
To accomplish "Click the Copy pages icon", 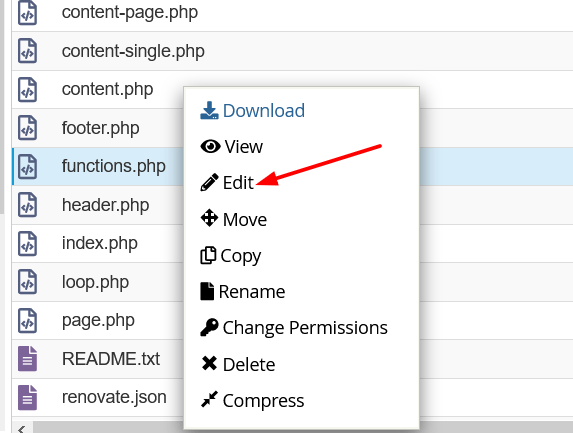I will pos(208,255).
